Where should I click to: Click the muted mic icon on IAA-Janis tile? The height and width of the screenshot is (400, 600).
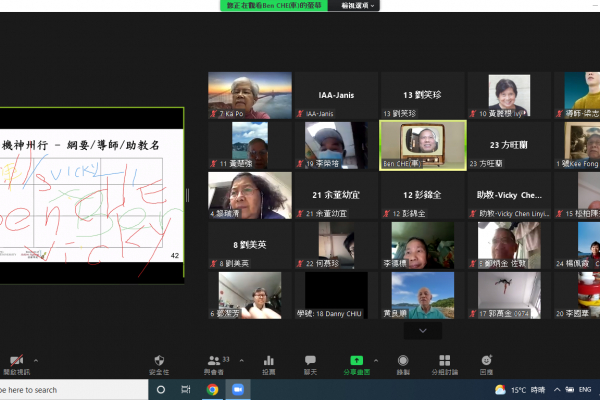300,114
